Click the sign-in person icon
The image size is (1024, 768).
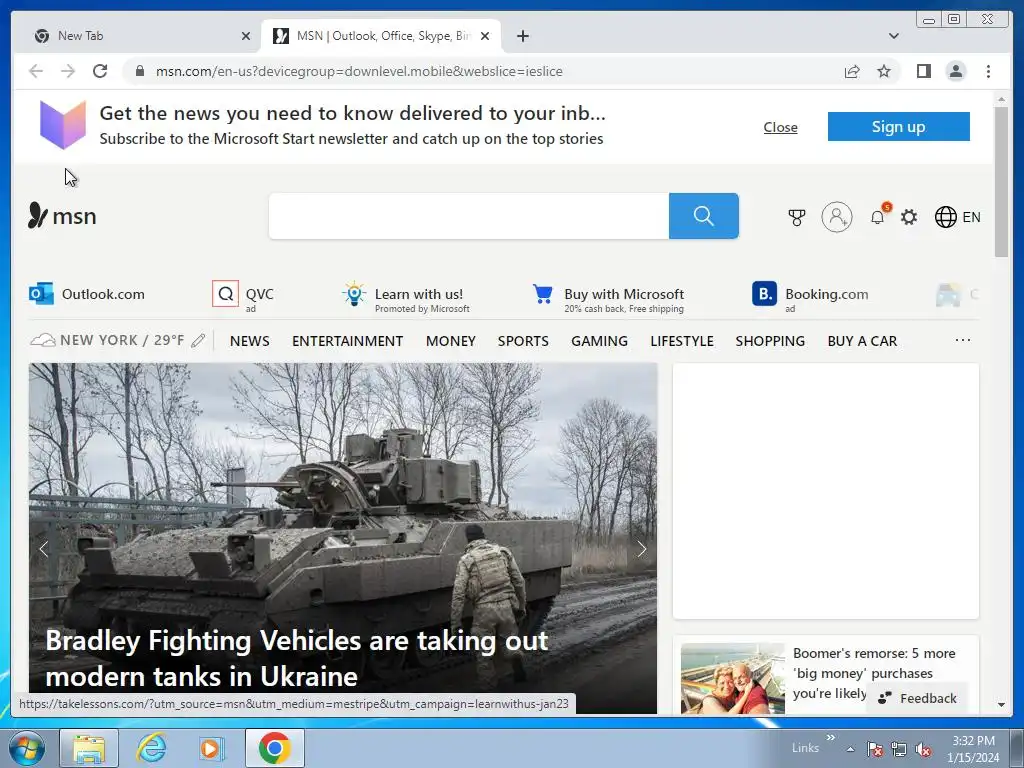click(x=837, y=217)
